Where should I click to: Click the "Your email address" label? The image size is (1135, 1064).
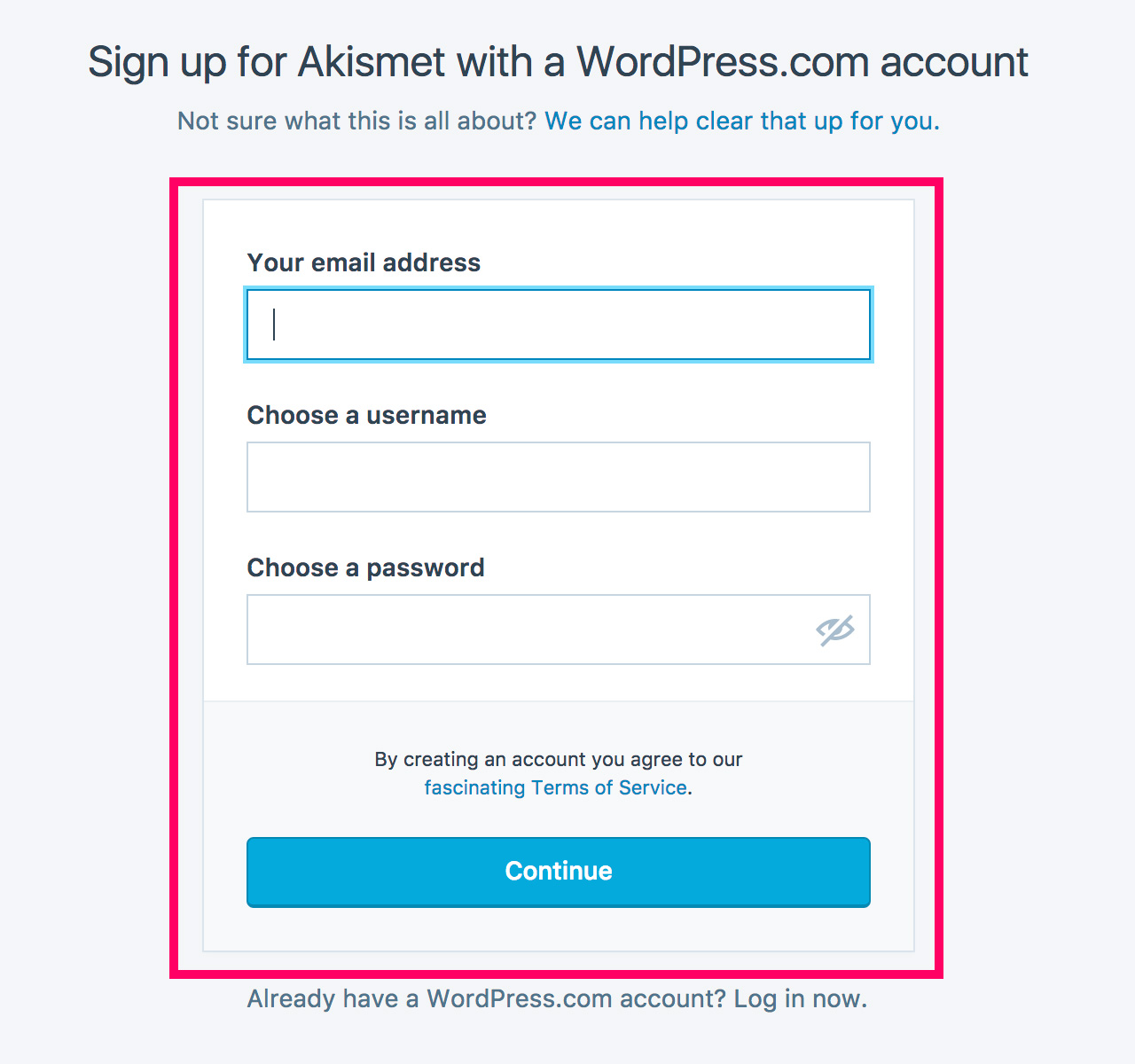364,262
